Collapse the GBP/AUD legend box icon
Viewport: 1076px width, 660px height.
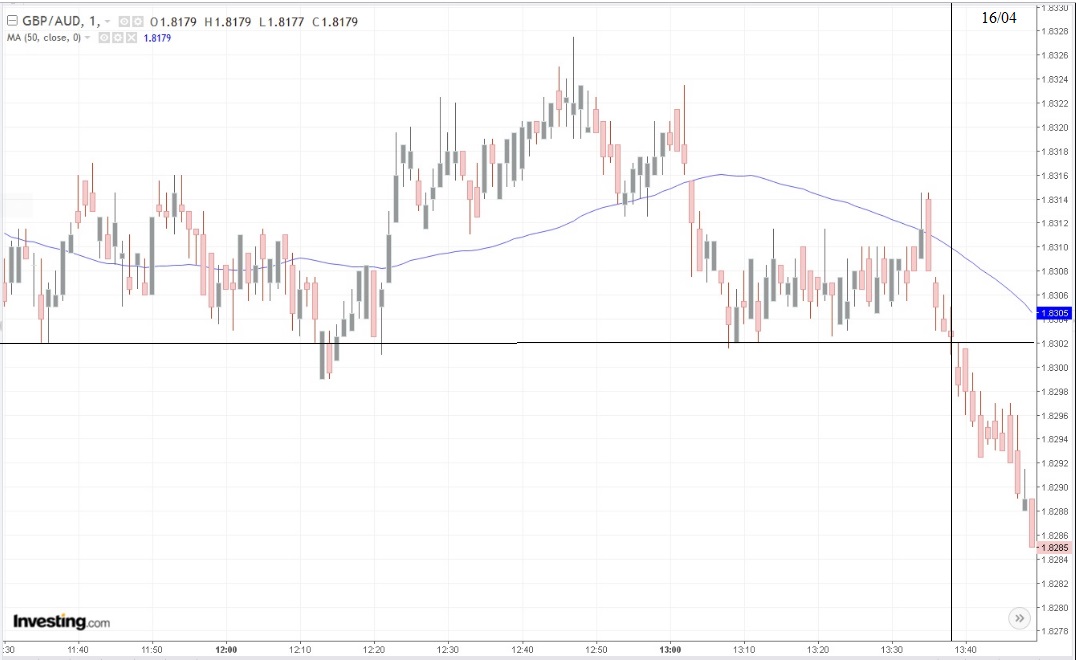click(x=12, y=21)
